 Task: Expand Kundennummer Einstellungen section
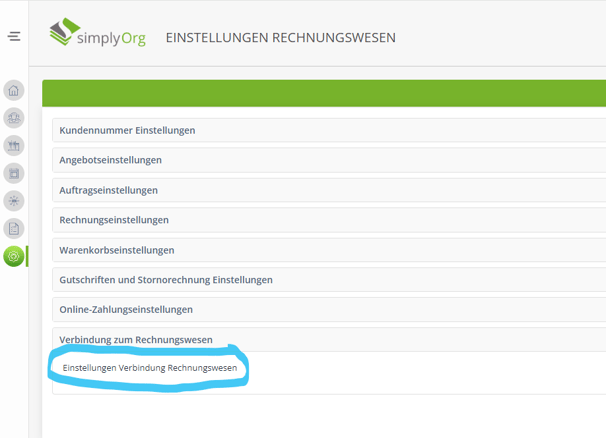pyautogui.click(x=127, y=131)
